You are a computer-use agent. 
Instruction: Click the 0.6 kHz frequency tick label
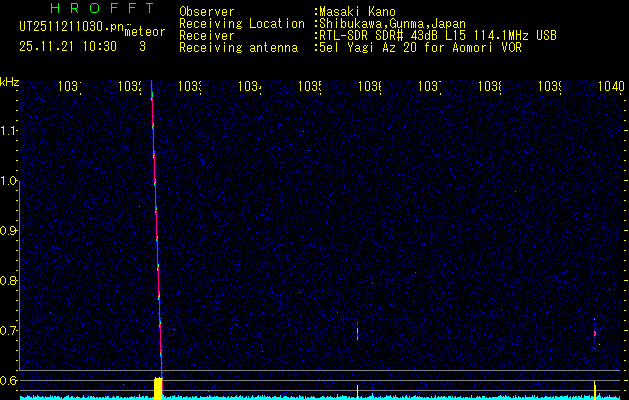pyautogui.click(x=10, y=380)
